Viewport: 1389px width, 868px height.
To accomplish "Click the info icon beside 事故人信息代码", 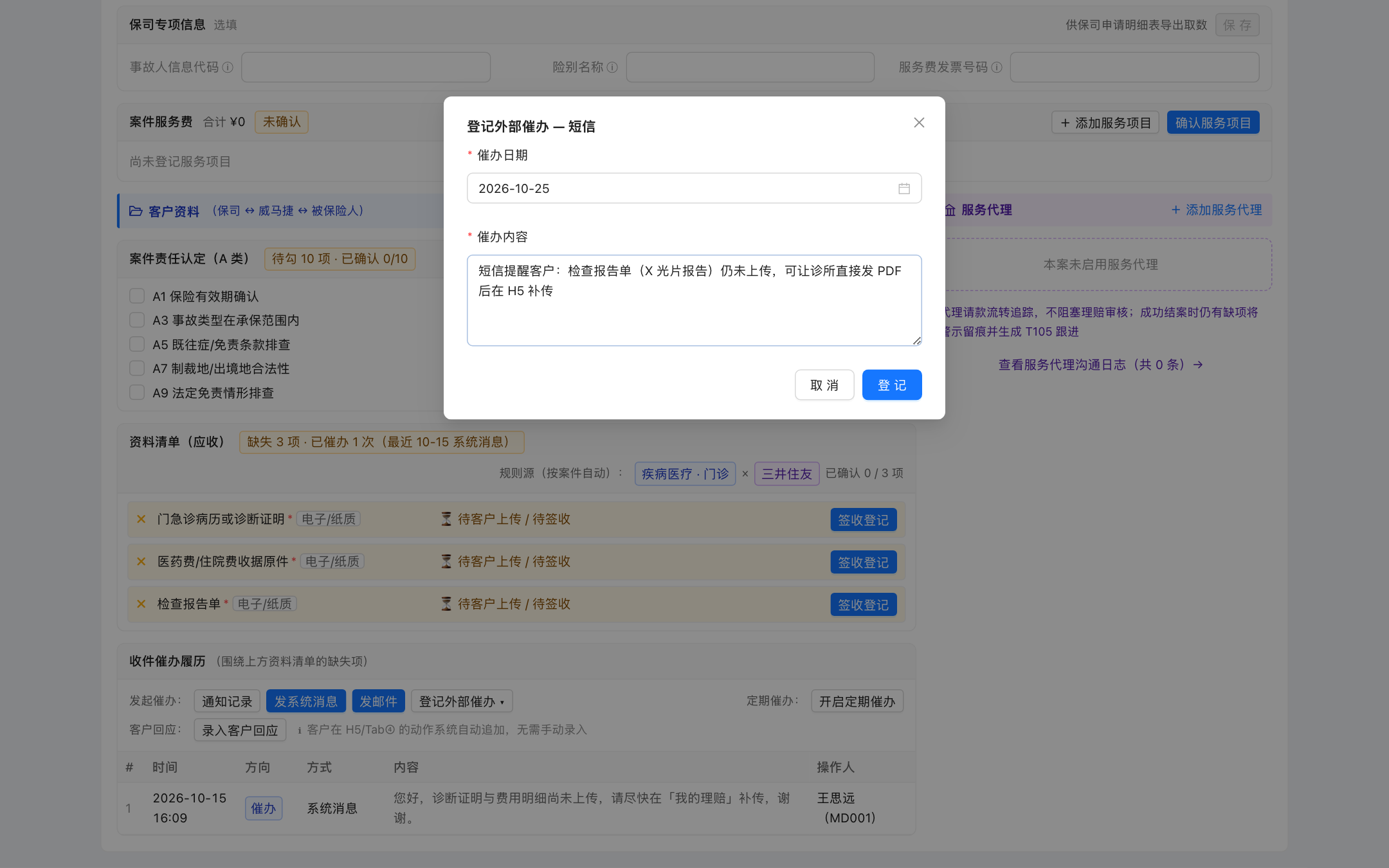I will 228,68.
